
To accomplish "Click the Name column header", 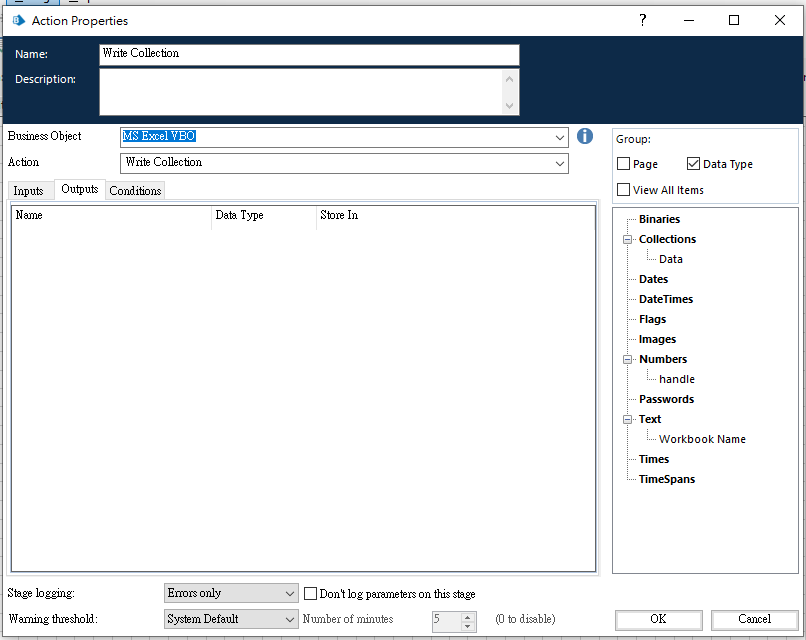I will [112, 215].
